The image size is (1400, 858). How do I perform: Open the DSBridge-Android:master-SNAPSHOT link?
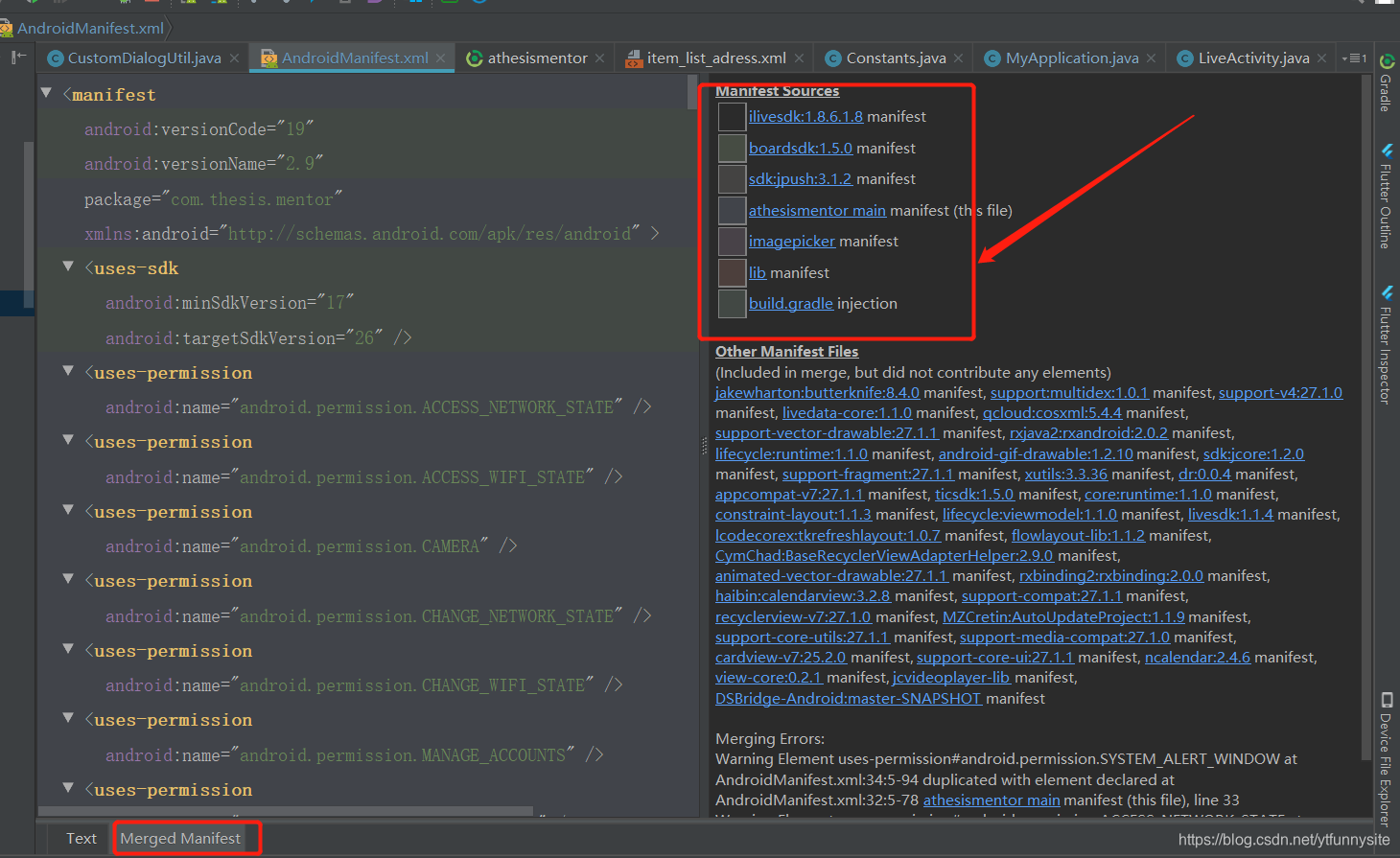[849, 699]
